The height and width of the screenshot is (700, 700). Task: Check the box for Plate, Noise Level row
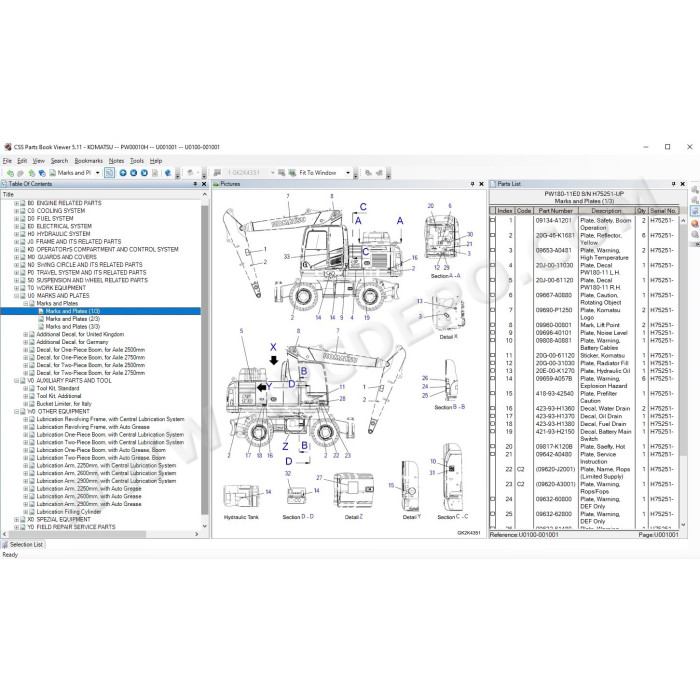[x=492, y=333]
